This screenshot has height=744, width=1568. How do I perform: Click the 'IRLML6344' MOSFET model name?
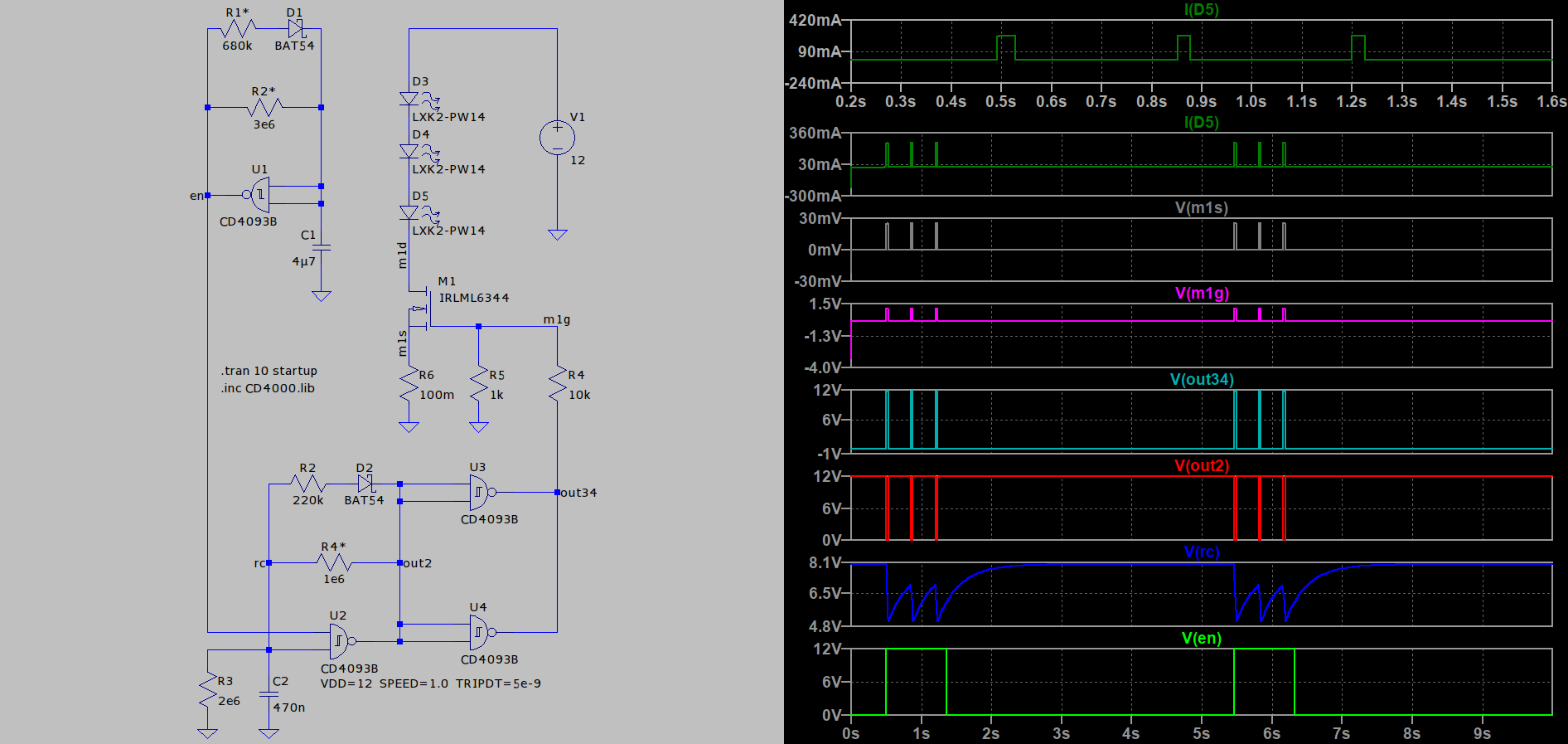[474, 298]
